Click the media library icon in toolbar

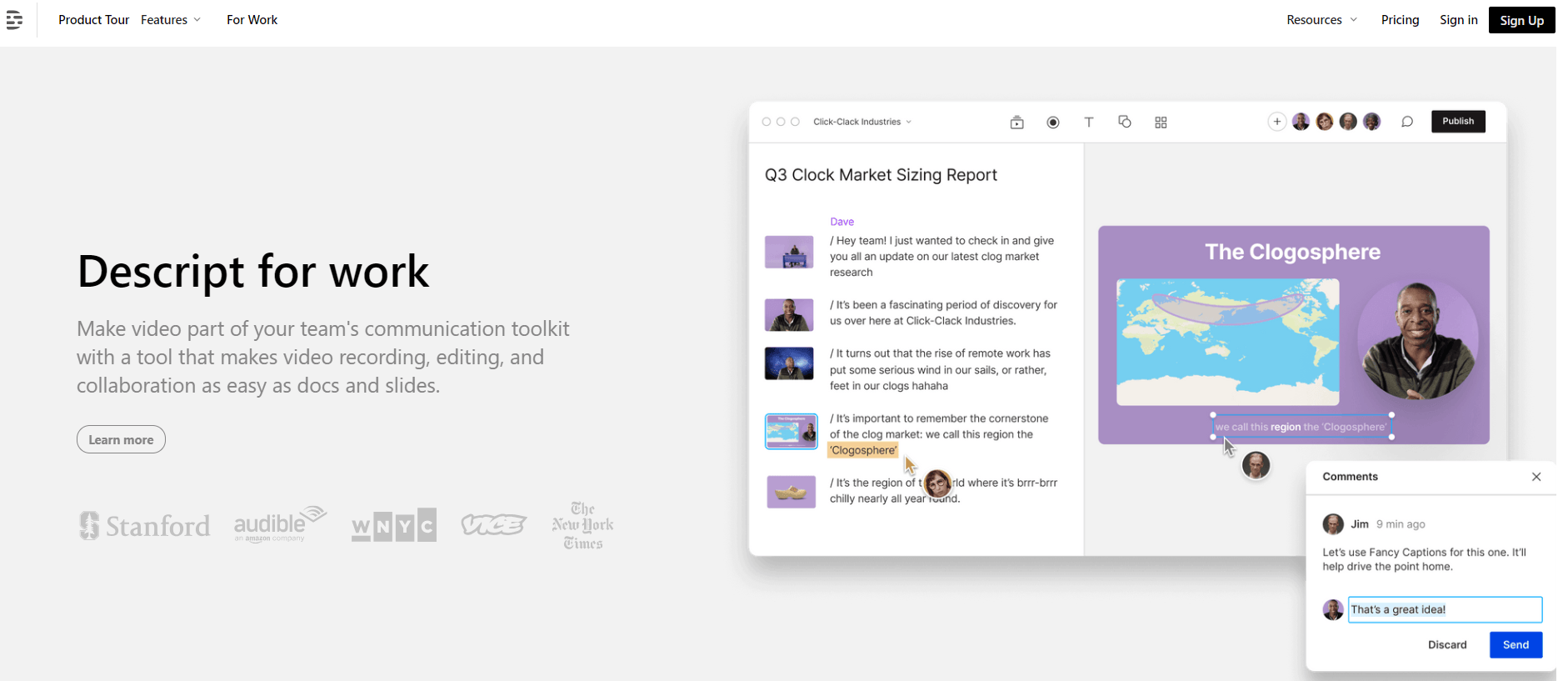tap(1016, 123)
